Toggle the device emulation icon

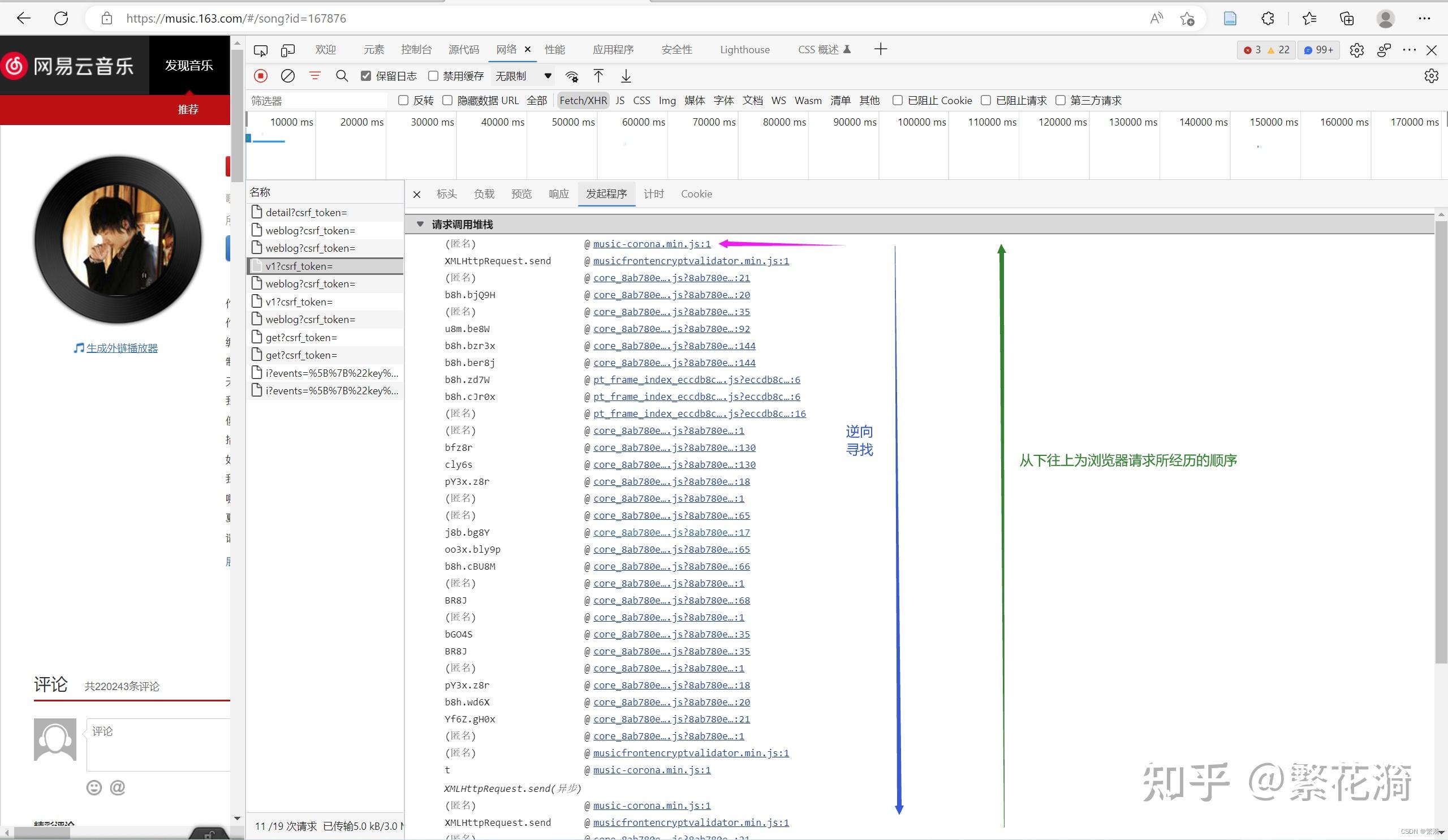pyautogui.click(x=288, y=50)
